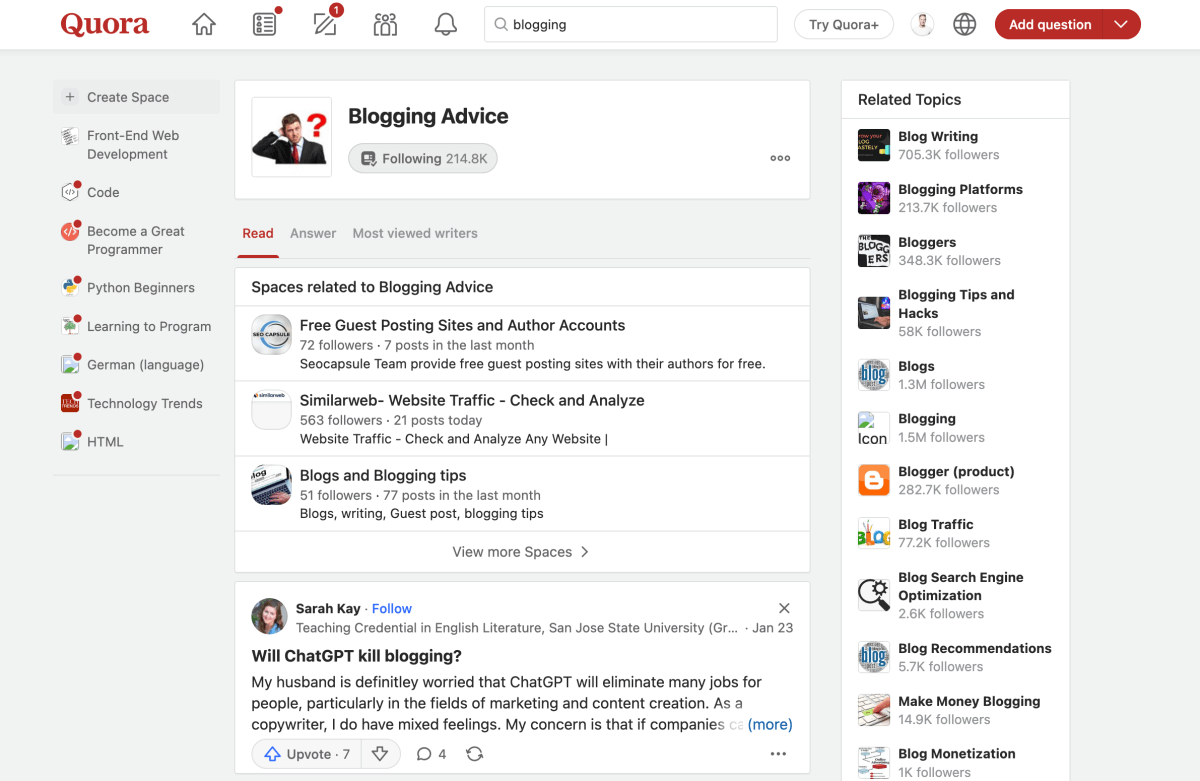Go to Quora Home feed icon
Screen dimensions: 1200x781
pos(204,25)
